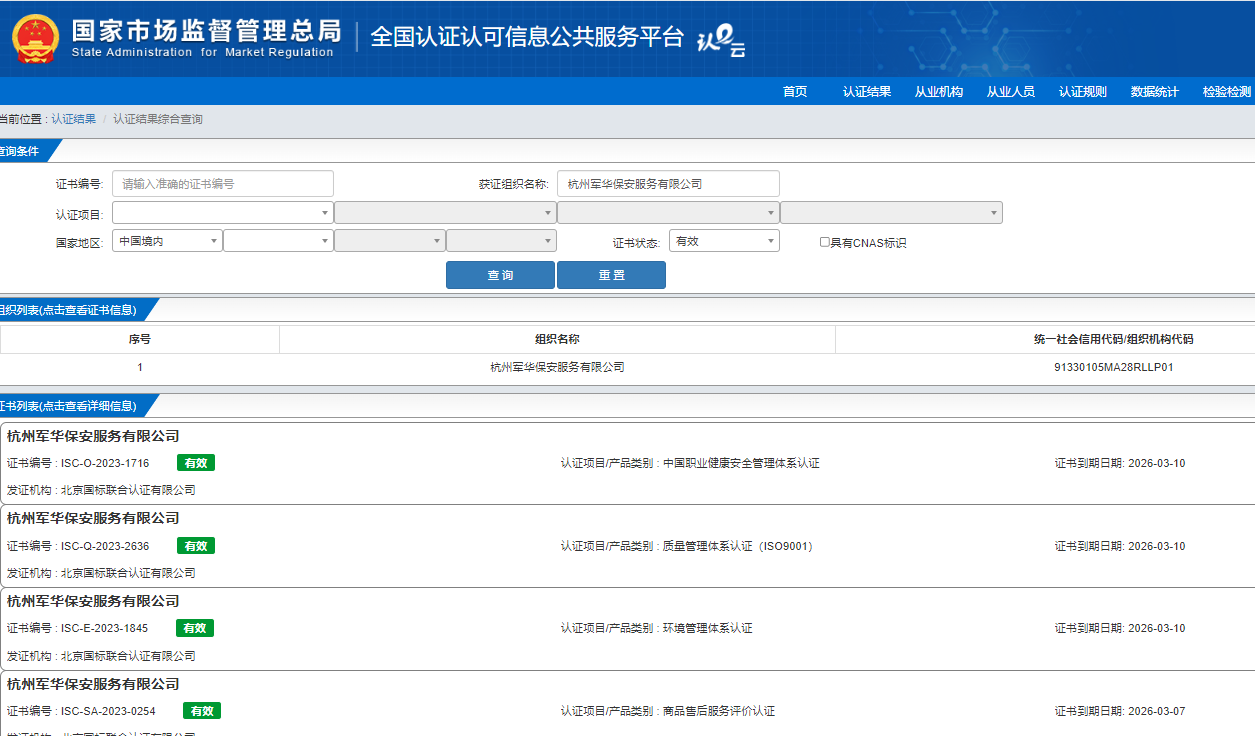The image size is (1255, 736).
Task: Select 数据统计 in the navigation bar
Action: coord(1155,92)
